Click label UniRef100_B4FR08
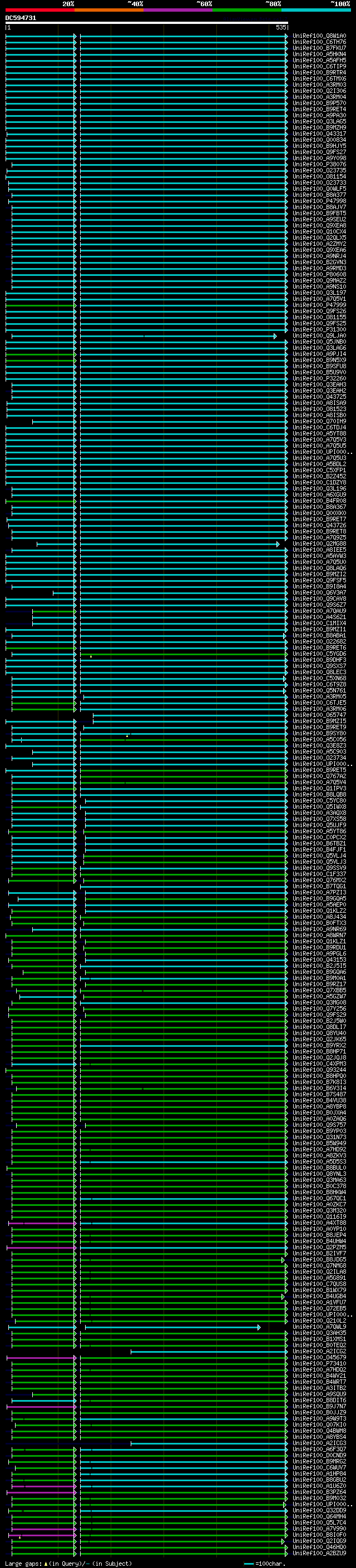Image resolution: width=356 pixels, height=1568 pixels. tap(319, 501)
